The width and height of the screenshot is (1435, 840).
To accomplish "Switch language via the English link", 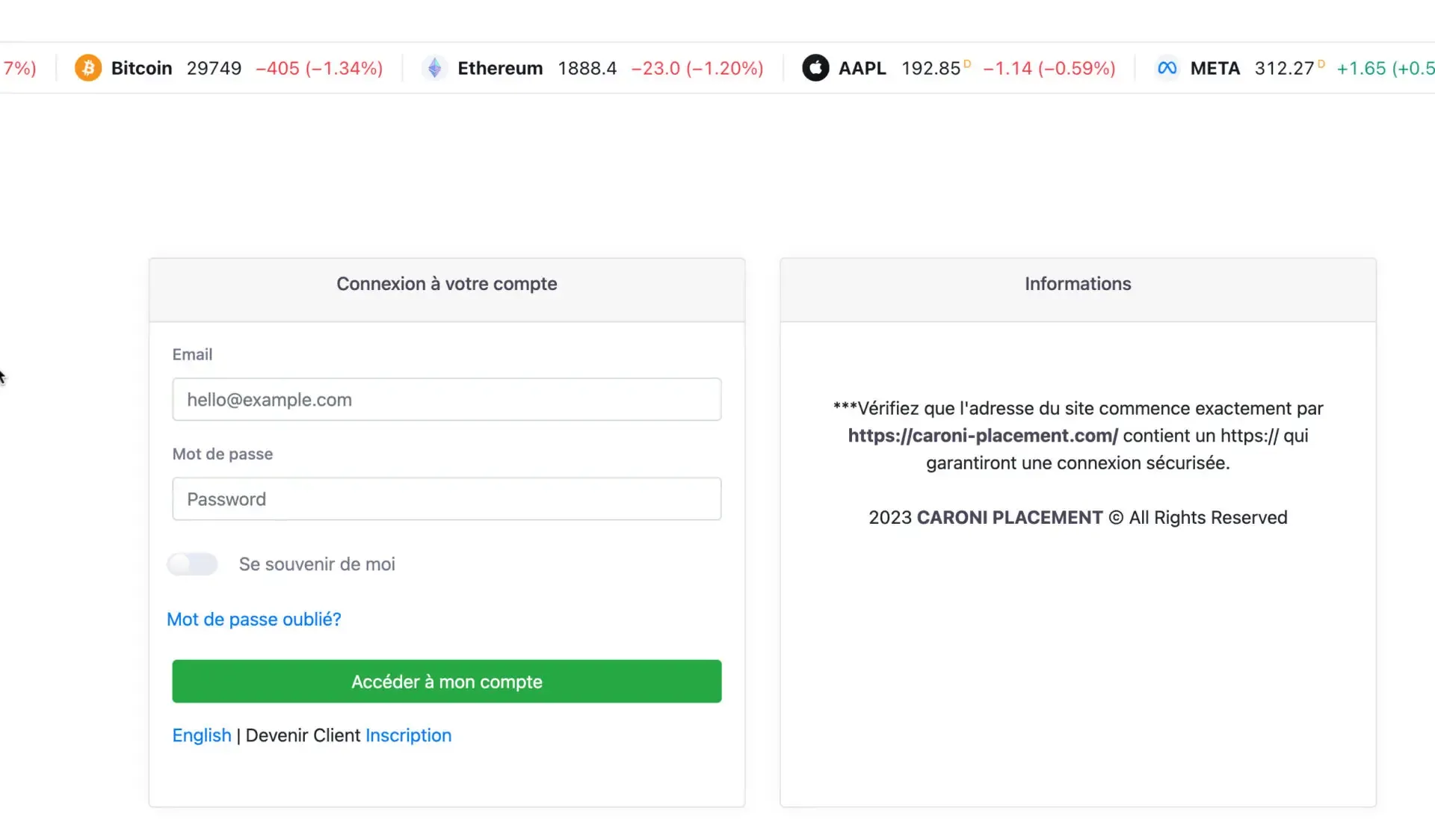I will pos(202,735).
